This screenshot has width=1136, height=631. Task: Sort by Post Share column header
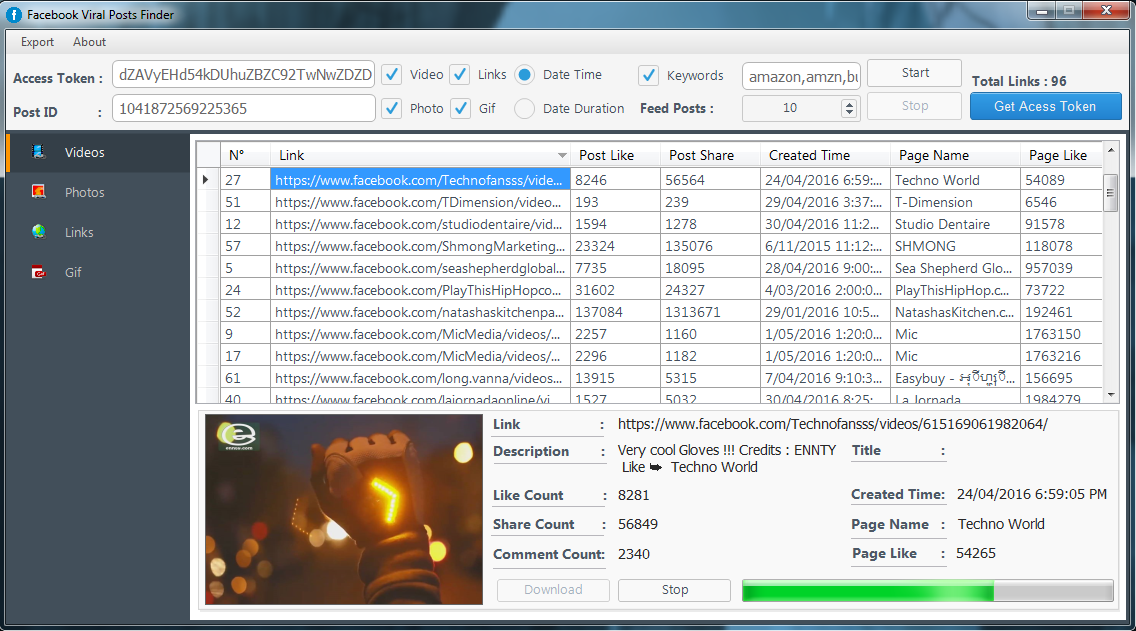[x=710, y=155]
